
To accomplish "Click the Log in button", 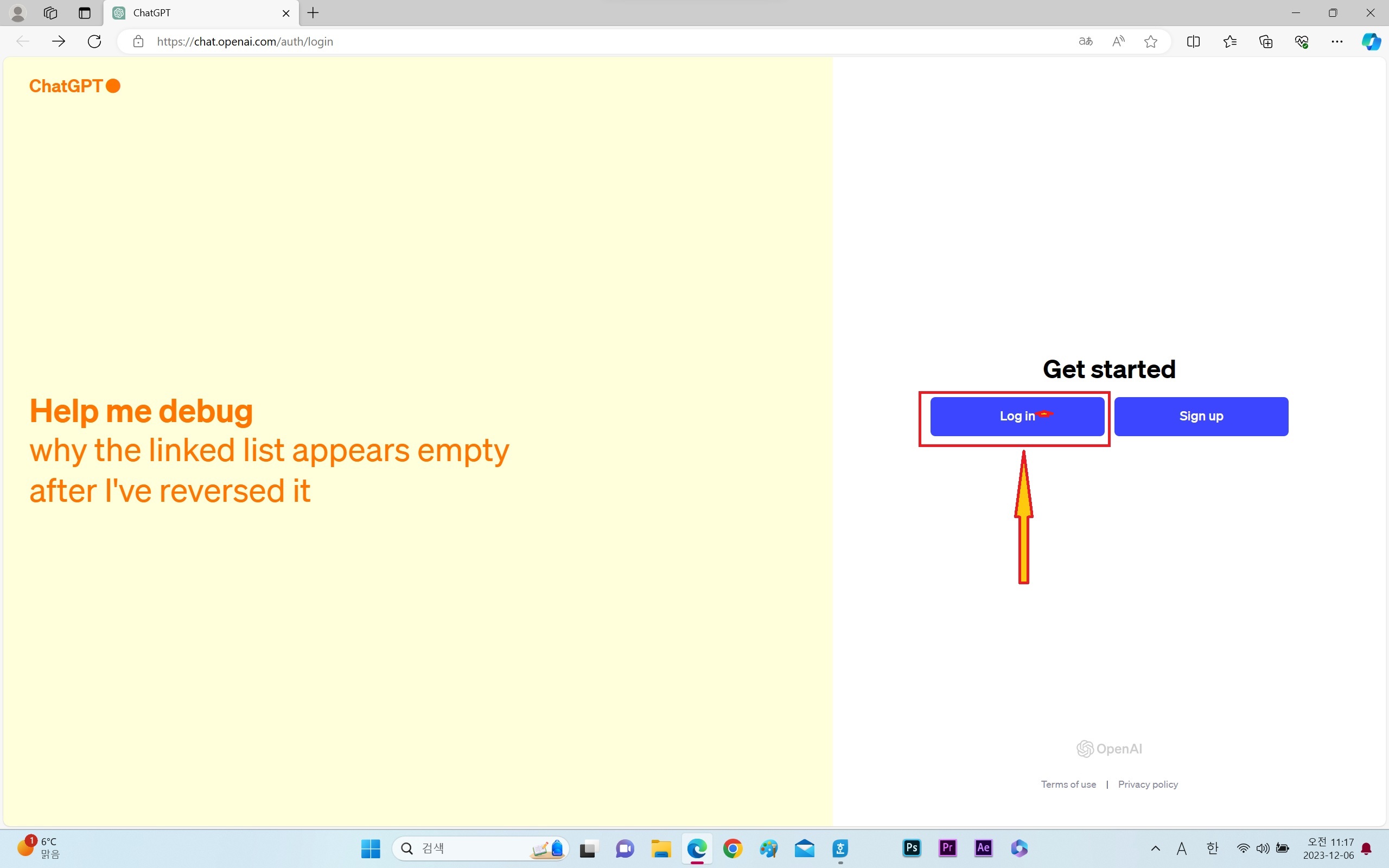I will pos(1017,416).
